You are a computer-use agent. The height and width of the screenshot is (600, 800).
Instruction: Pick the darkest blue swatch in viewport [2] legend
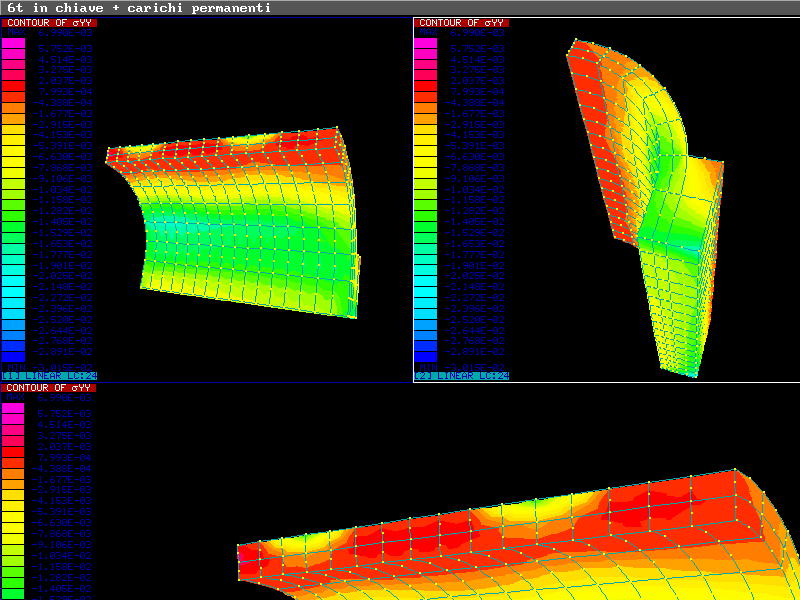coord(426,357)
